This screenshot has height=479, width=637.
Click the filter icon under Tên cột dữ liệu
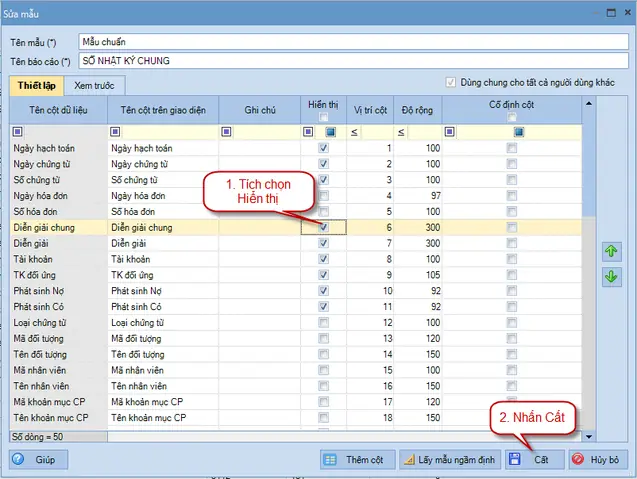tap(17, 132)
